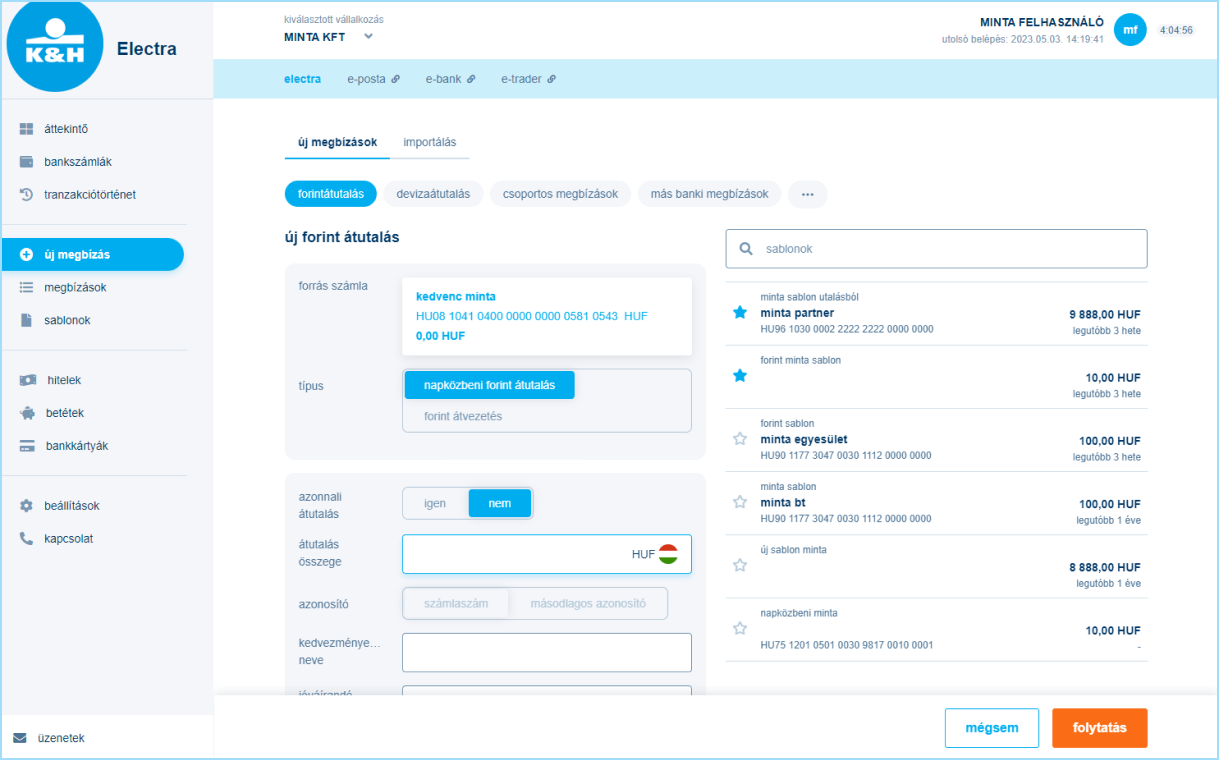
Task: Open the more options ellipsis pill
Action: (807, 194)
